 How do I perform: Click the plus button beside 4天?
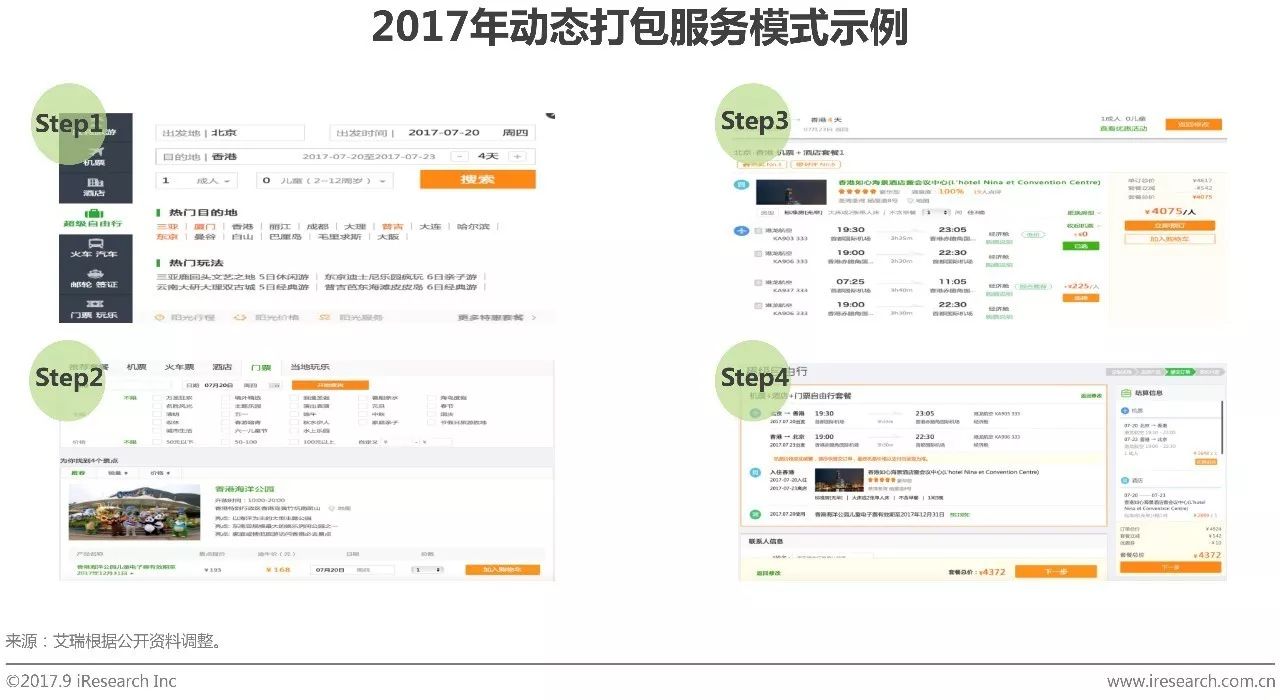pyautogui.click(x=517, y=156)
